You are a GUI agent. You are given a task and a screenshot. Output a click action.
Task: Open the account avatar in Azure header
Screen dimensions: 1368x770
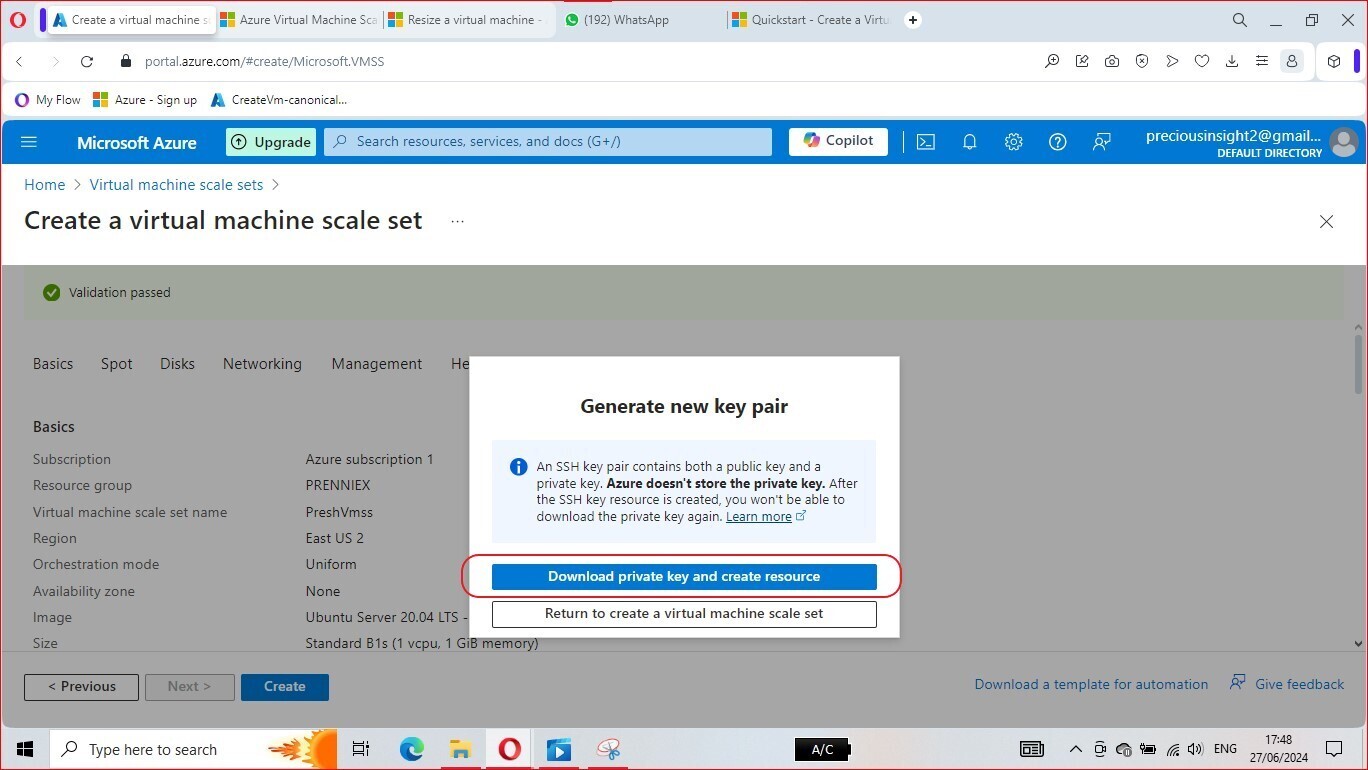[x=1344, y=142]
